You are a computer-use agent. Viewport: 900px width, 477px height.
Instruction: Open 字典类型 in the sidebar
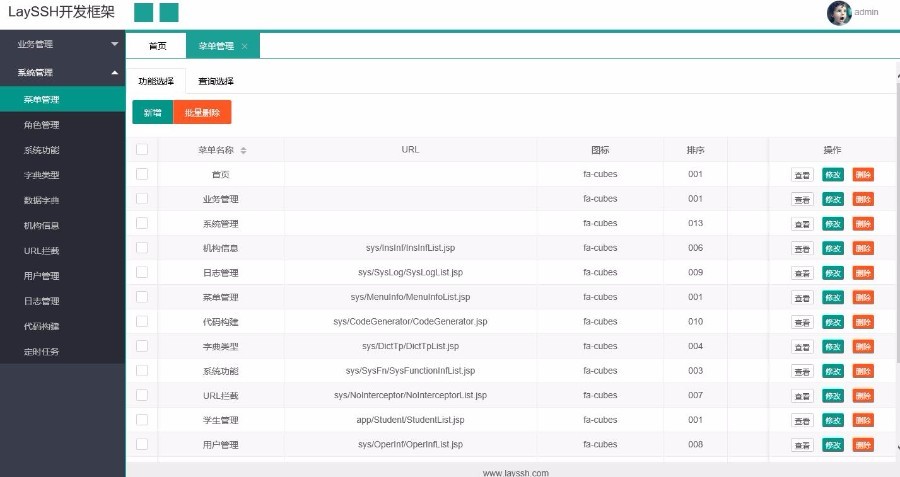click(x=63, y=175)
